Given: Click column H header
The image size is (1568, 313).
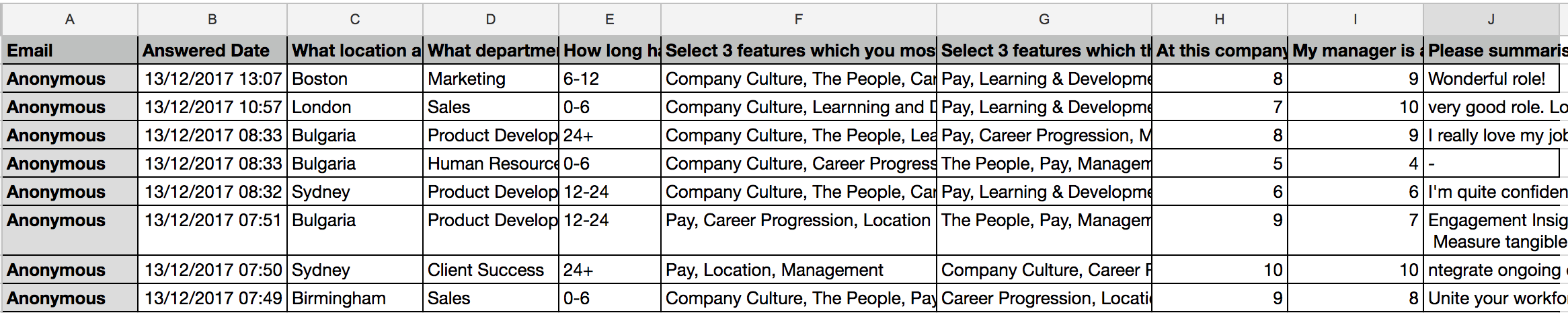Looking at the screenshot, I should click(x=1219, y=20).
